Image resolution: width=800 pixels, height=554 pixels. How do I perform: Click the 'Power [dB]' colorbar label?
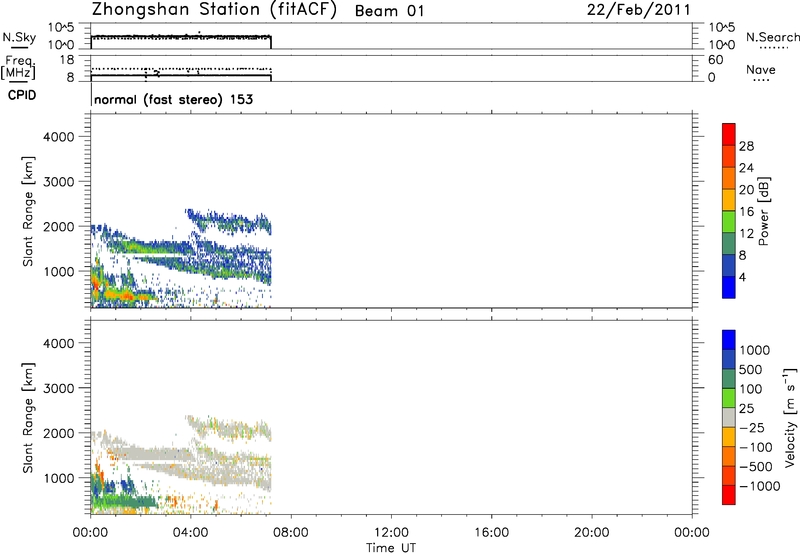pos(764,211)
